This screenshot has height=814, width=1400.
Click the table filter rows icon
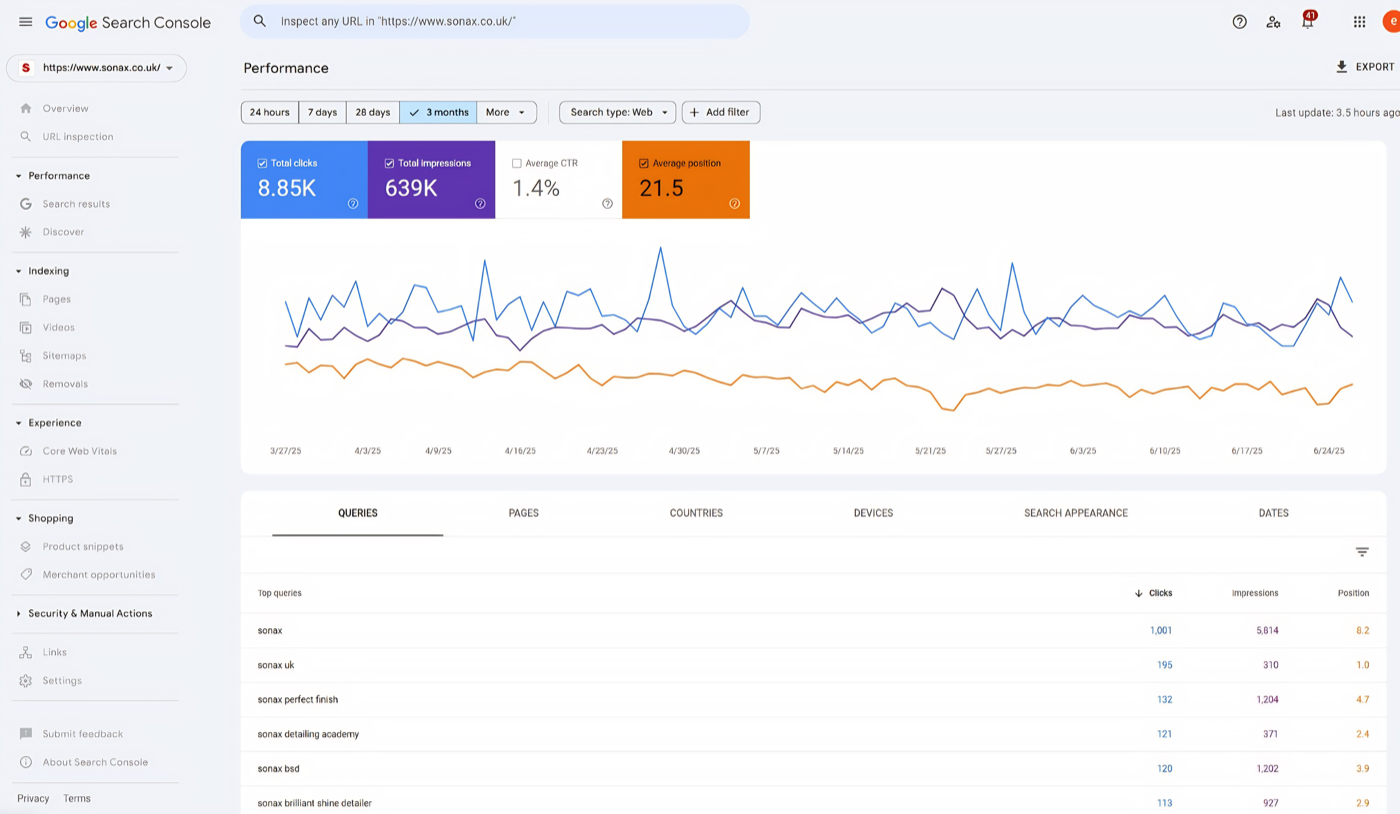tap(1361, 552)
